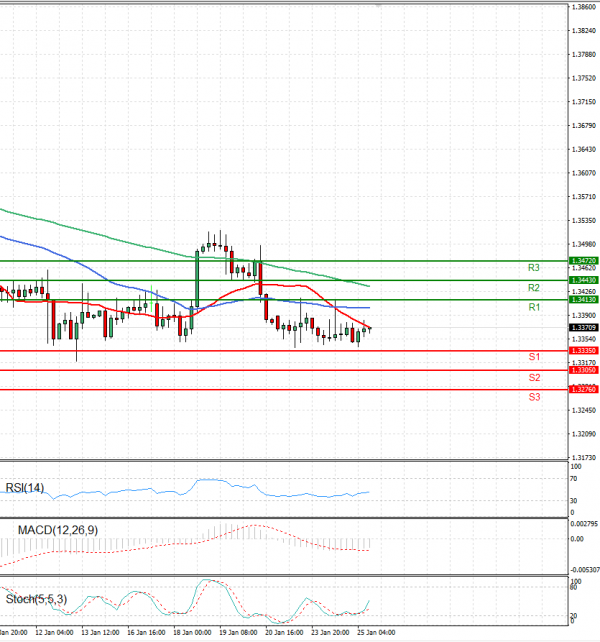Click the 16 Jan 16:00 time label
Viewport: 600px width, 642px height.
tap(146, 633)
